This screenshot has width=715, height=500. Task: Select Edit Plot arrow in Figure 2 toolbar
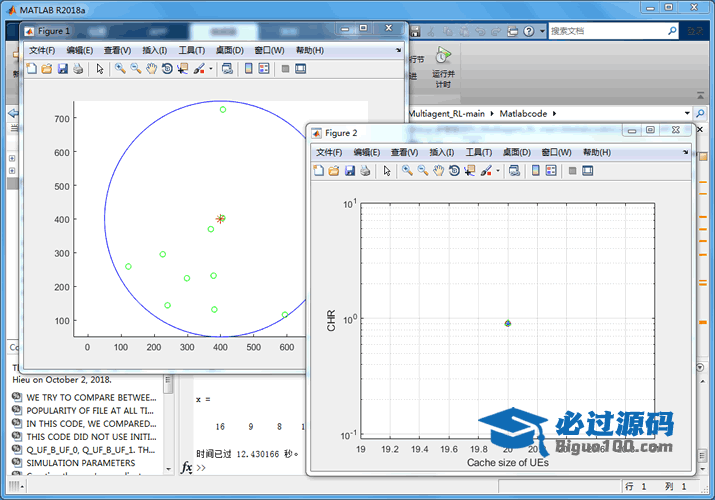387,171
